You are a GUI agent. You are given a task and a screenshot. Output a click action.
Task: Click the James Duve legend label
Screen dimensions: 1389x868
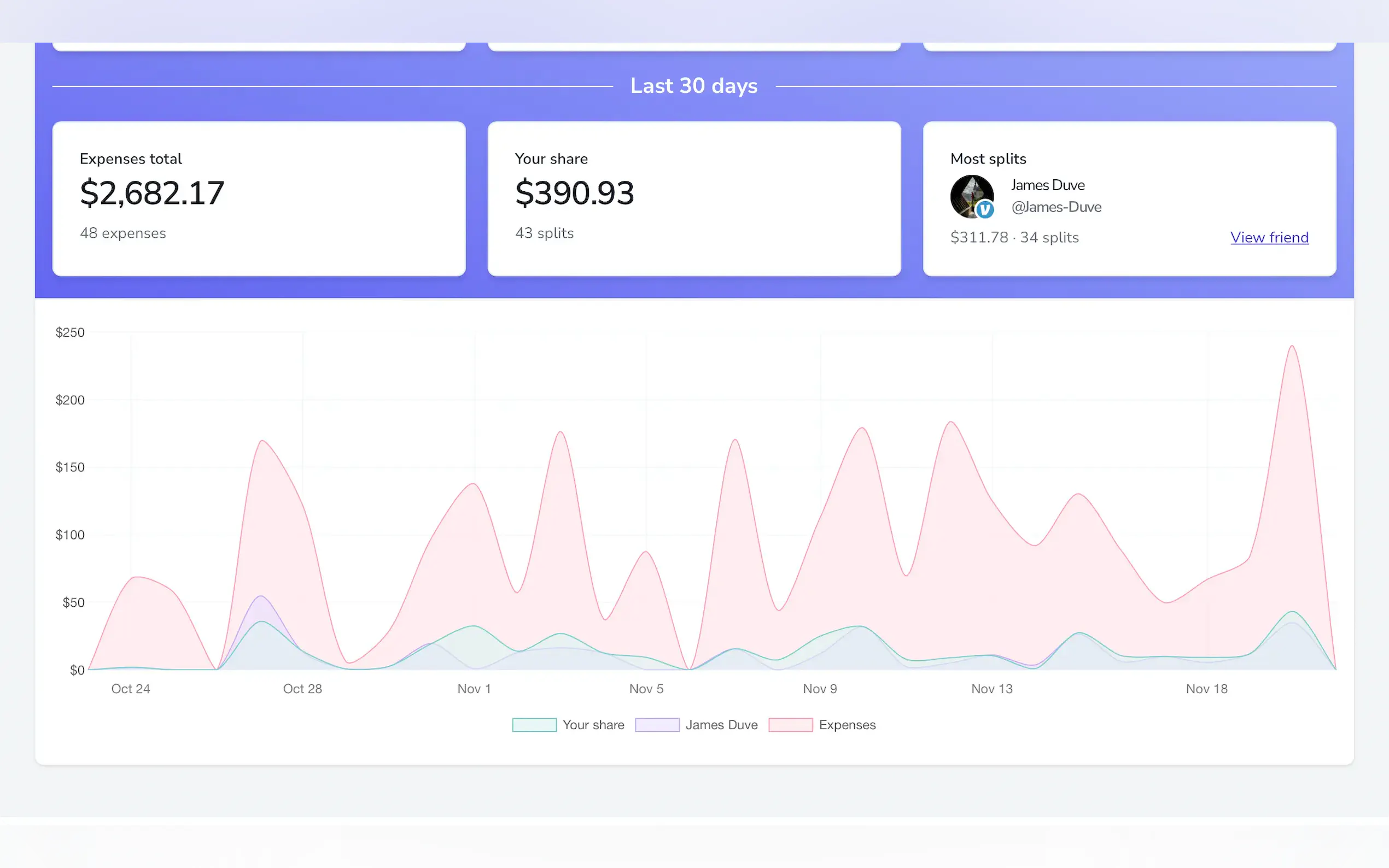tap(721, 724)
